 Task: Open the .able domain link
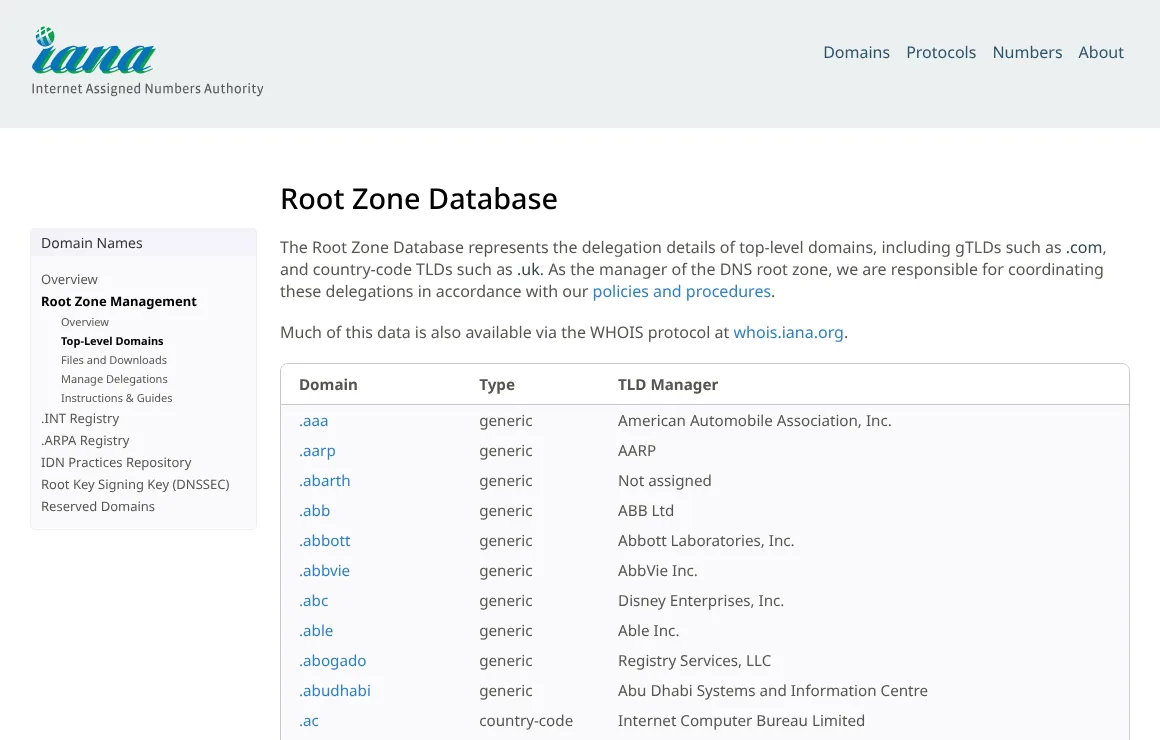(x=316, y=631)
